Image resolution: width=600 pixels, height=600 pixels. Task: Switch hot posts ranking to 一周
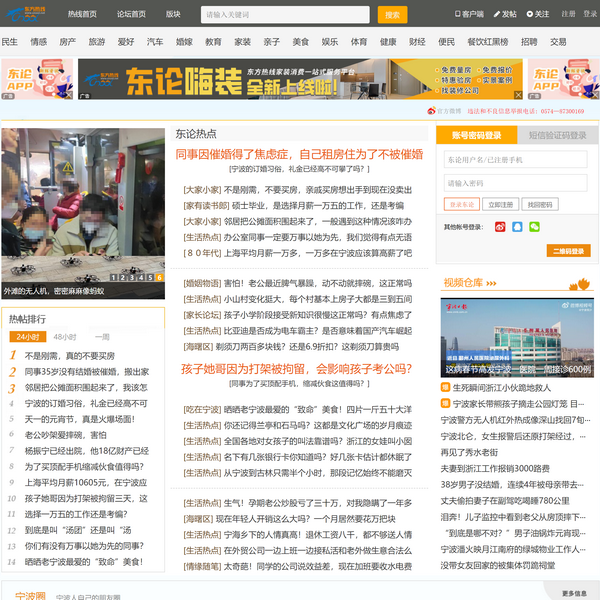[x=101, y=337]
